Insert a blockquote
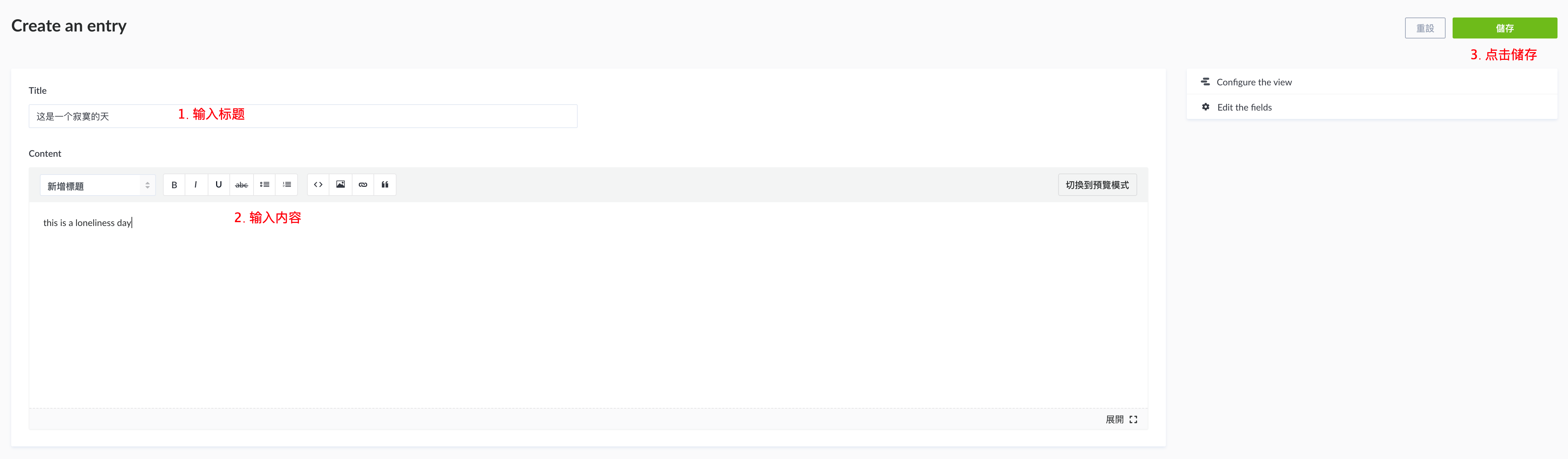Viewport: 1568px width, 459px height. 385,185
